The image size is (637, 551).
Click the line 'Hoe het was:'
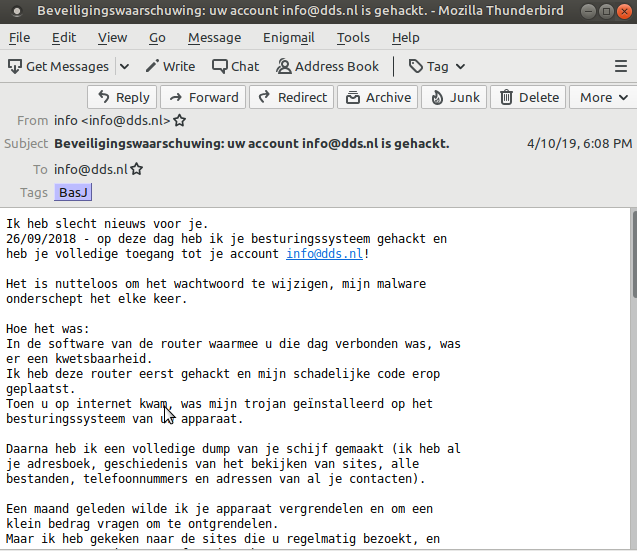coord(48,329)
